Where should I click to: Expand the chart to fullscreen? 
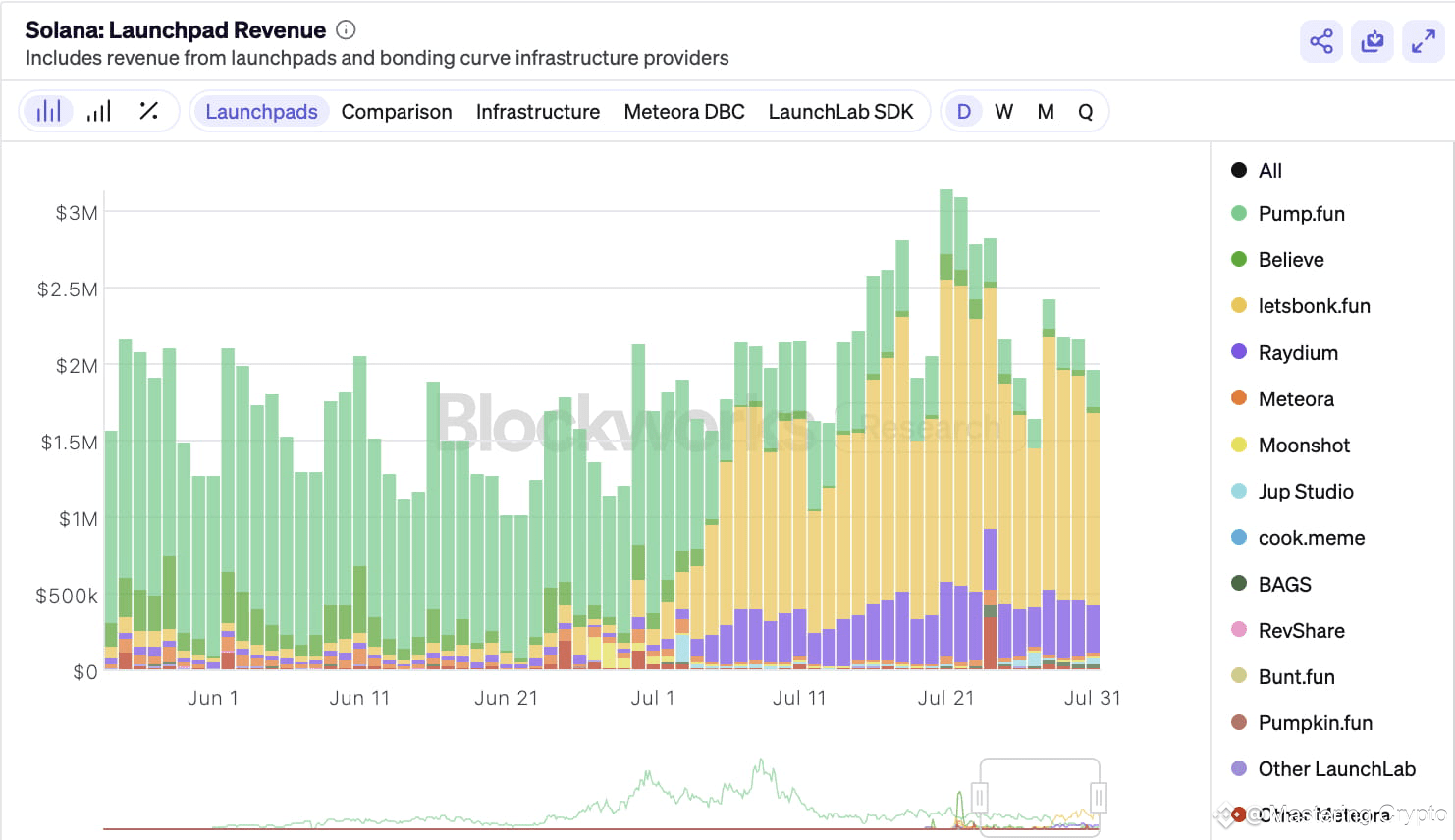1424,41
